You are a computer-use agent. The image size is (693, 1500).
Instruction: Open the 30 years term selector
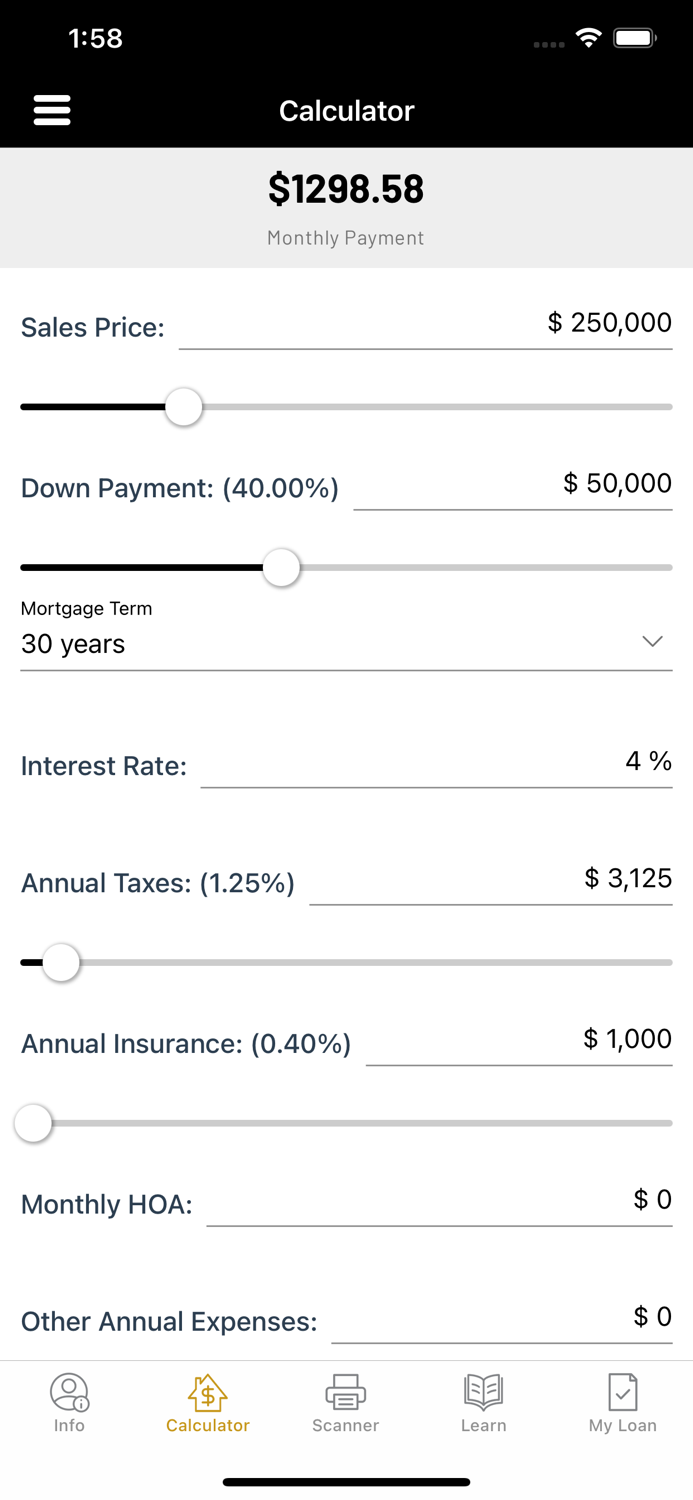[72, 644]
